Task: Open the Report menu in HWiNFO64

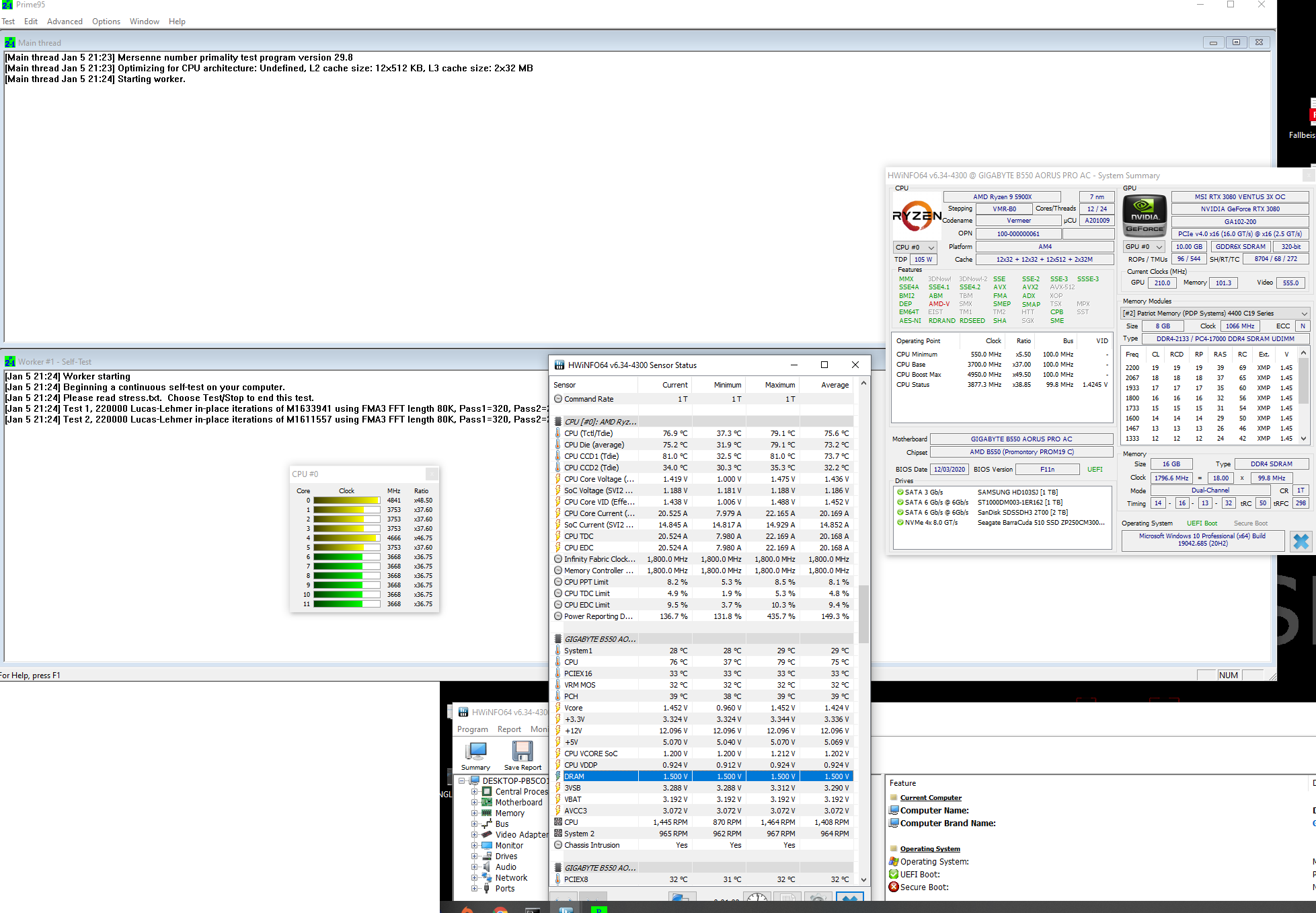Action: point(509,729)
